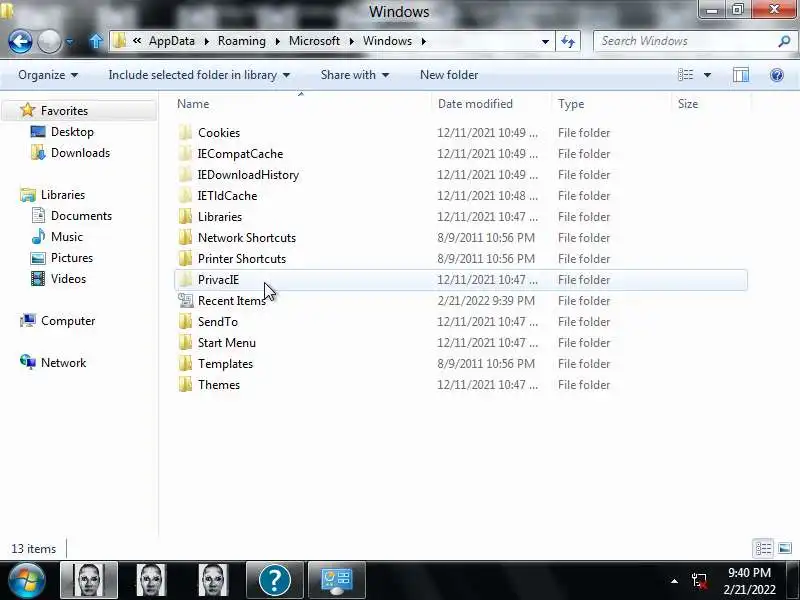
Task: Change your view icon button
Action: (685, 75)
